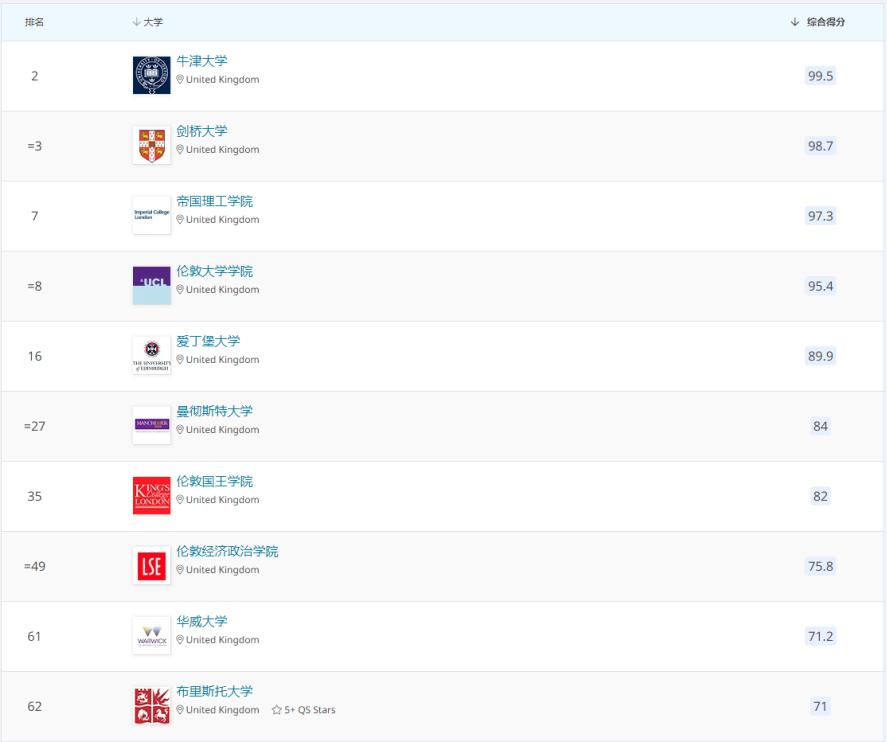Click rank 35 in the 排名 column
The width and height of the screenshot is (887, 742).
(35, 496)
